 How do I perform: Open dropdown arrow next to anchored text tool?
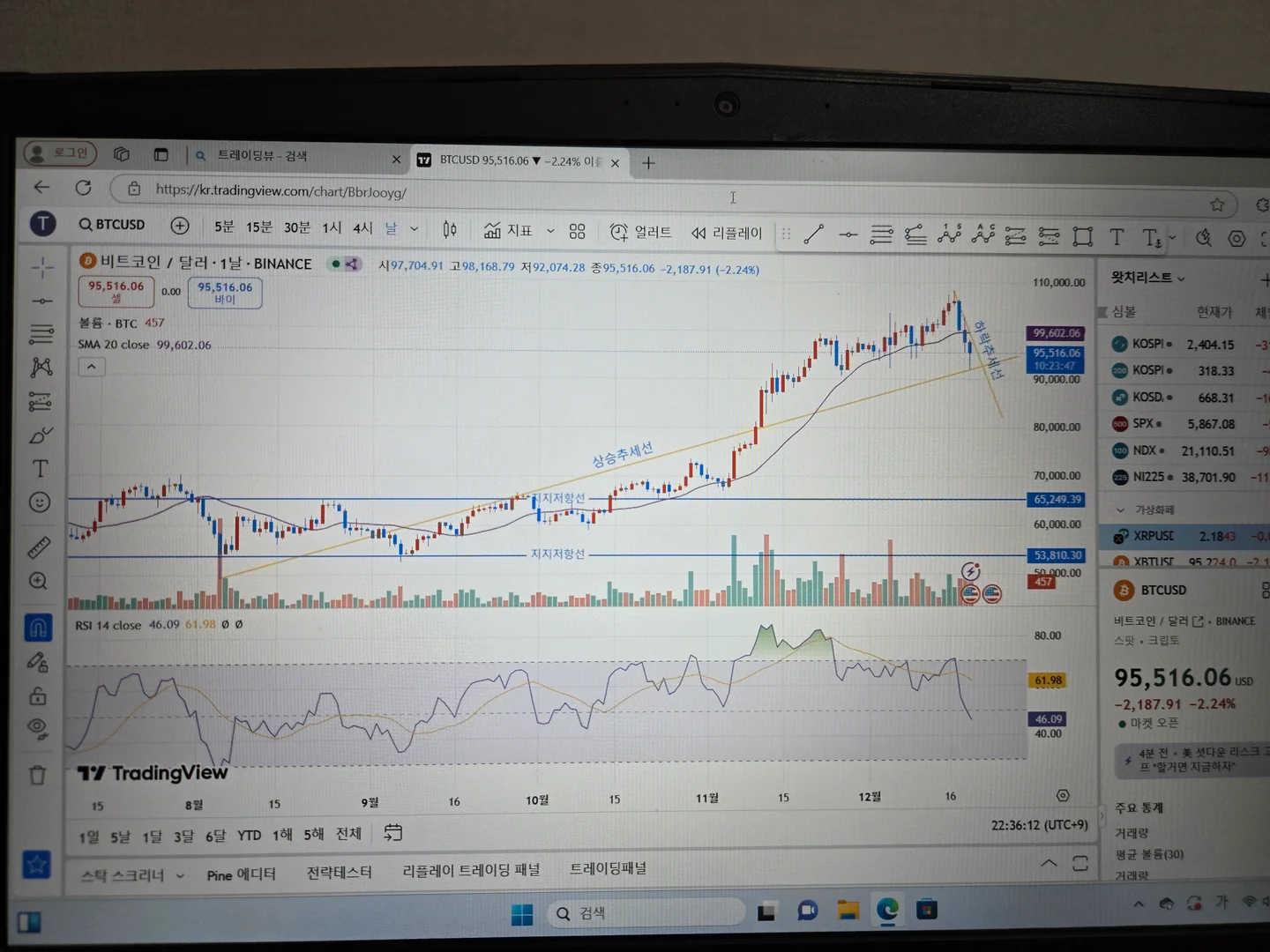(1172, 238)
